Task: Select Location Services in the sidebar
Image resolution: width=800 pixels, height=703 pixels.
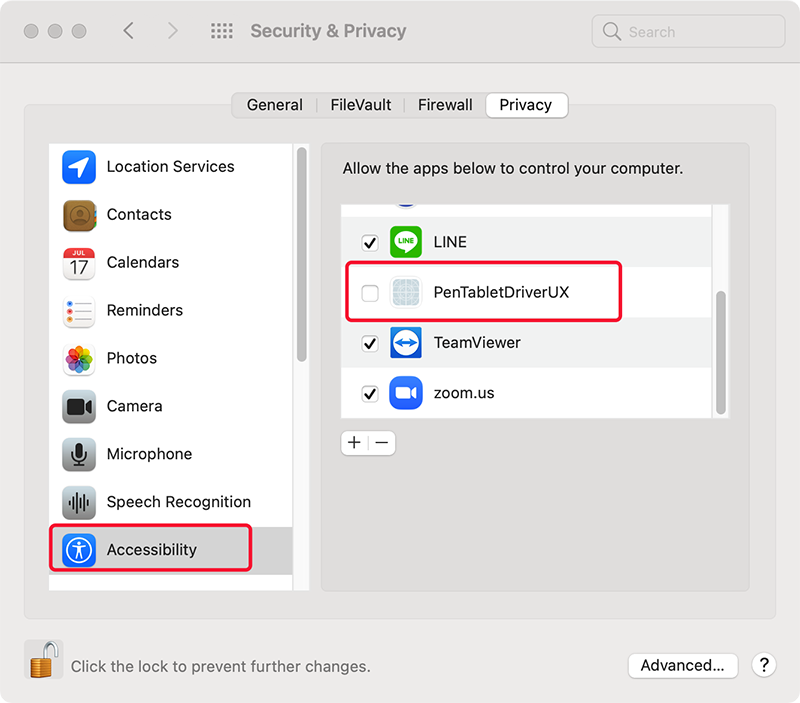Action: (x=170, y=167)
